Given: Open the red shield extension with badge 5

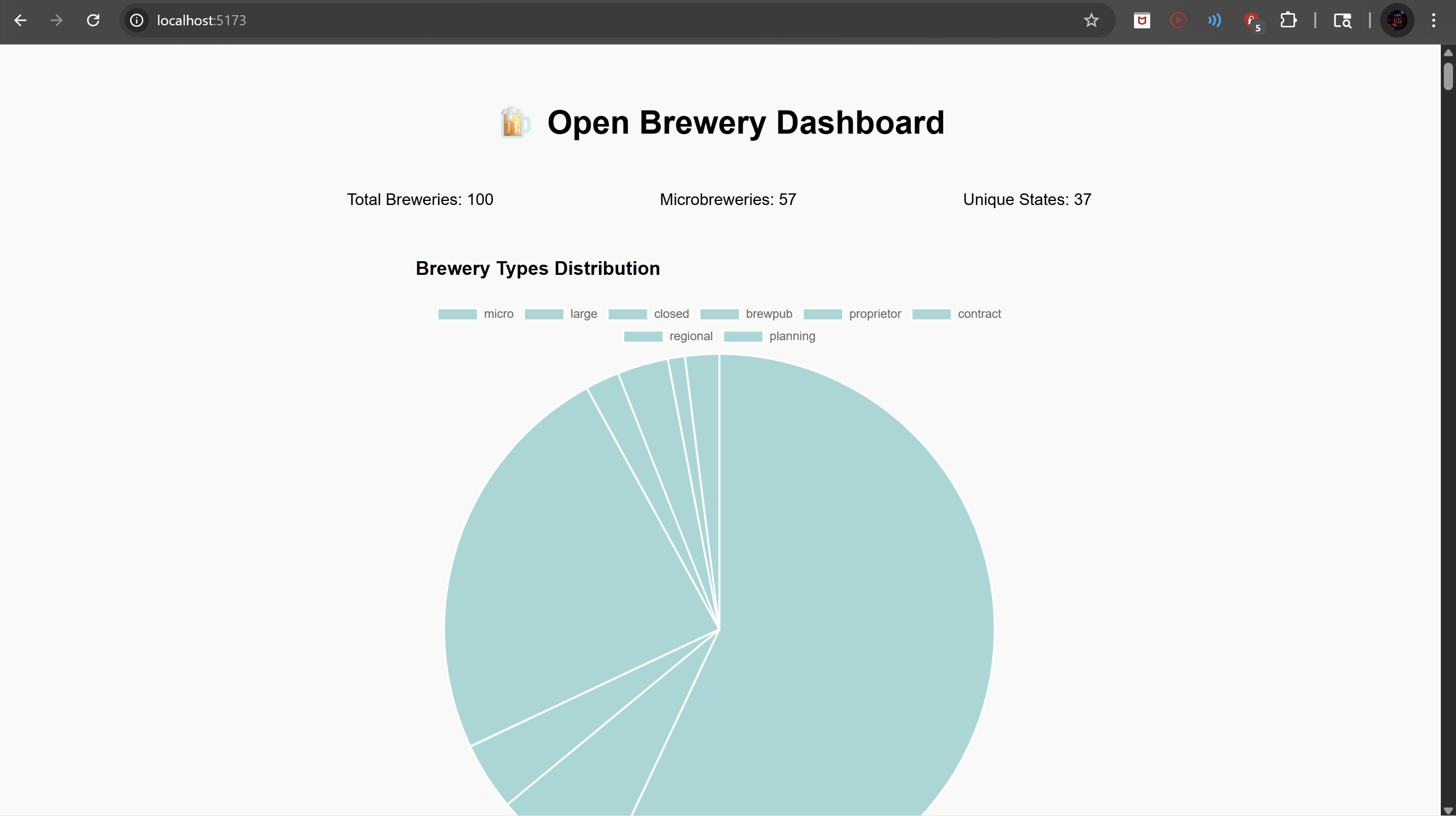Looking at the screenshot, I should coord(1252,21).
